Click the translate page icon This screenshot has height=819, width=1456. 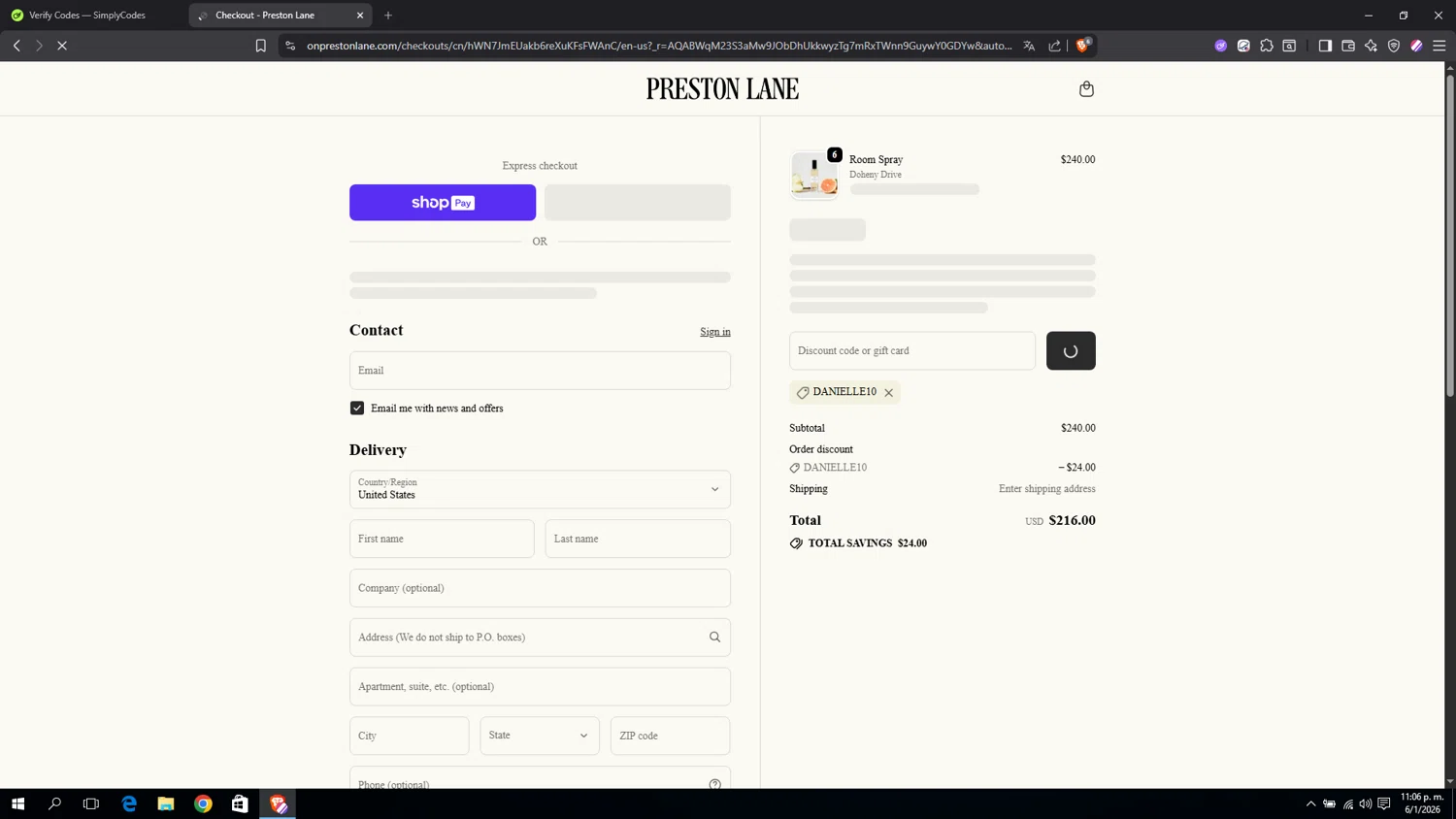coord(1029,46)
